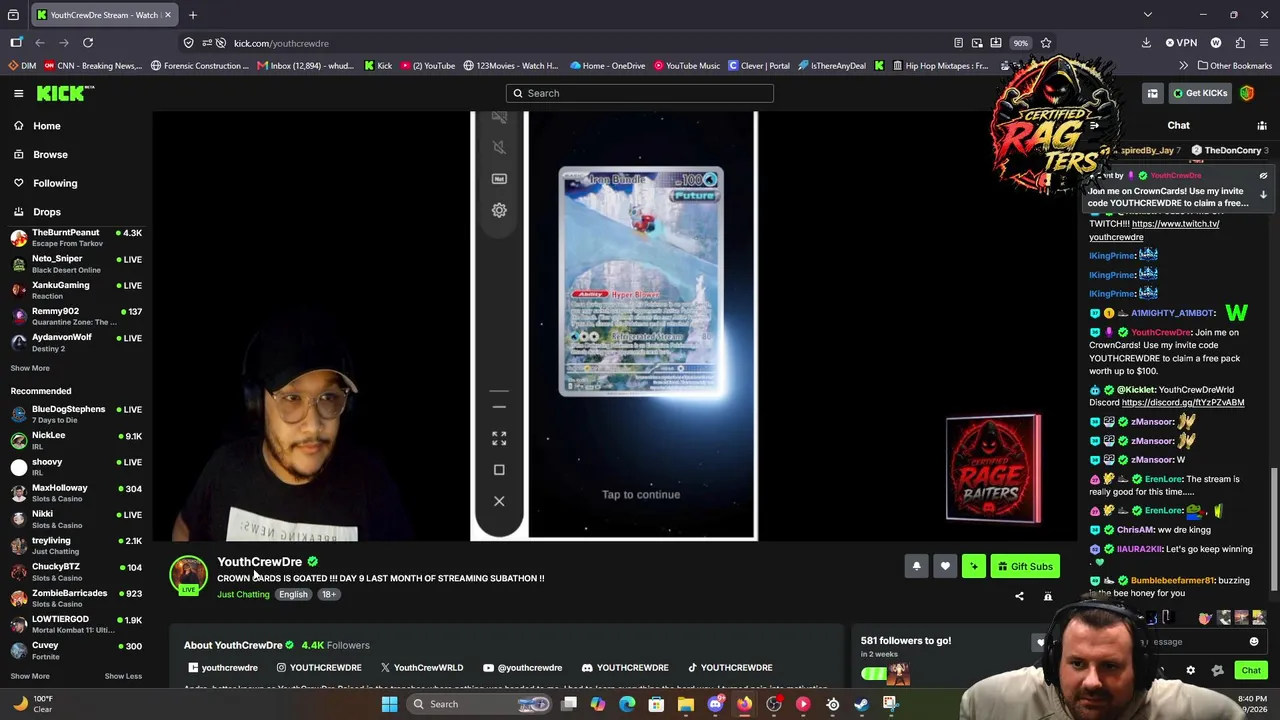
Task: Open the browser reader view icon
Action: 958,43
